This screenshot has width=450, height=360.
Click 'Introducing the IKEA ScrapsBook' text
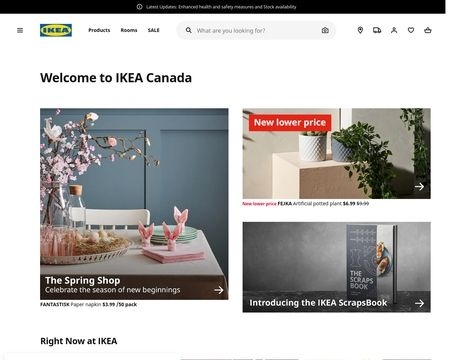[318, 303]
